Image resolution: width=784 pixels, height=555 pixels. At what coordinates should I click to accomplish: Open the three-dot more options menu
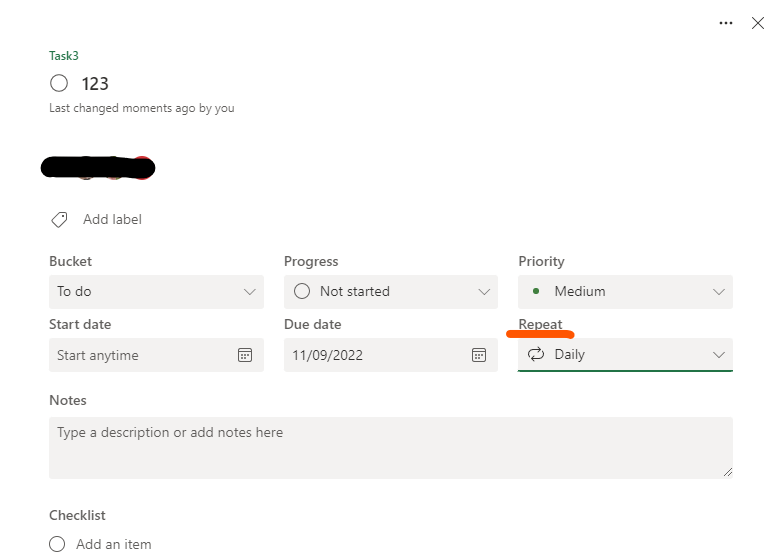point(726,23)
